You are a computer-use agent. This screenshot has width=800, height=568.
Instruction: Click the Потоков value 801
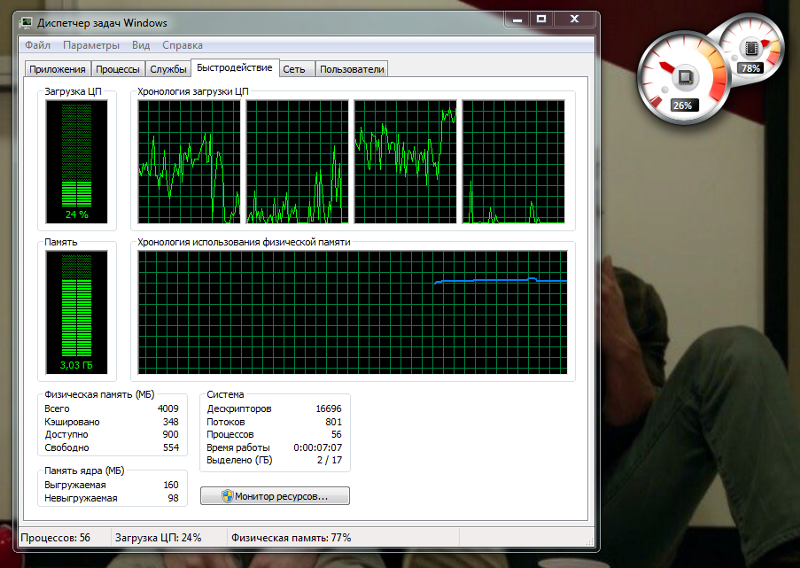point(333,422)
